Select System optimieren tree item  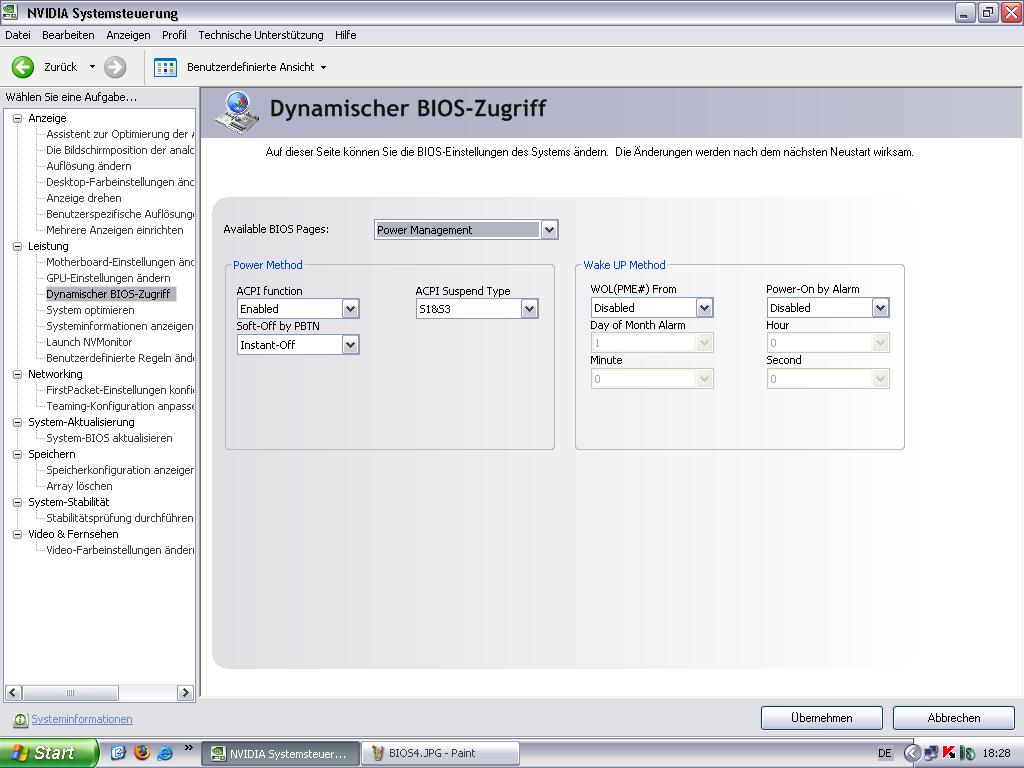90,310
